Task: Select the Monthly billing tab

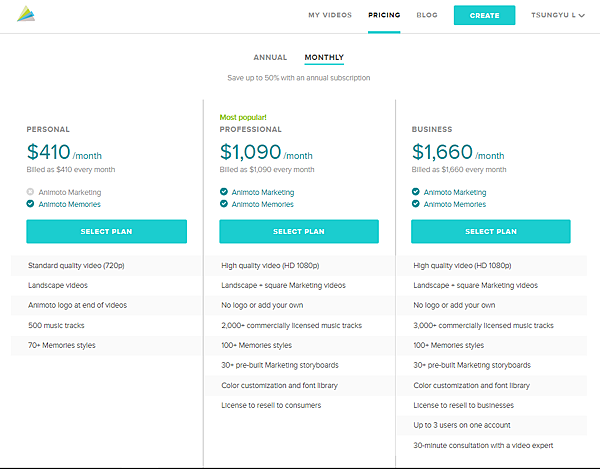Action: pyautogui.click(x=324, y=57)
